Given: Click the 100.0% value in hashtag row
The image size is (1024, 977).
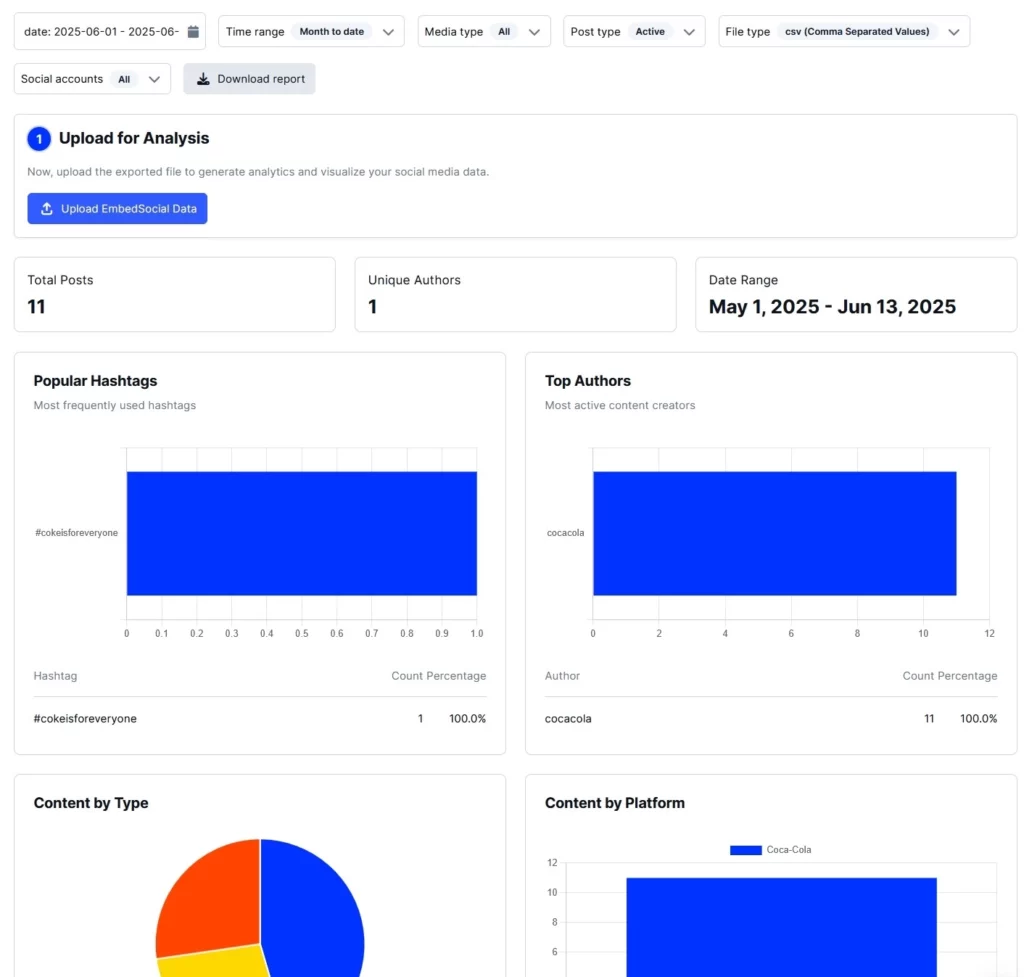Looking at the screenshot, I should (x=468, y=718).
